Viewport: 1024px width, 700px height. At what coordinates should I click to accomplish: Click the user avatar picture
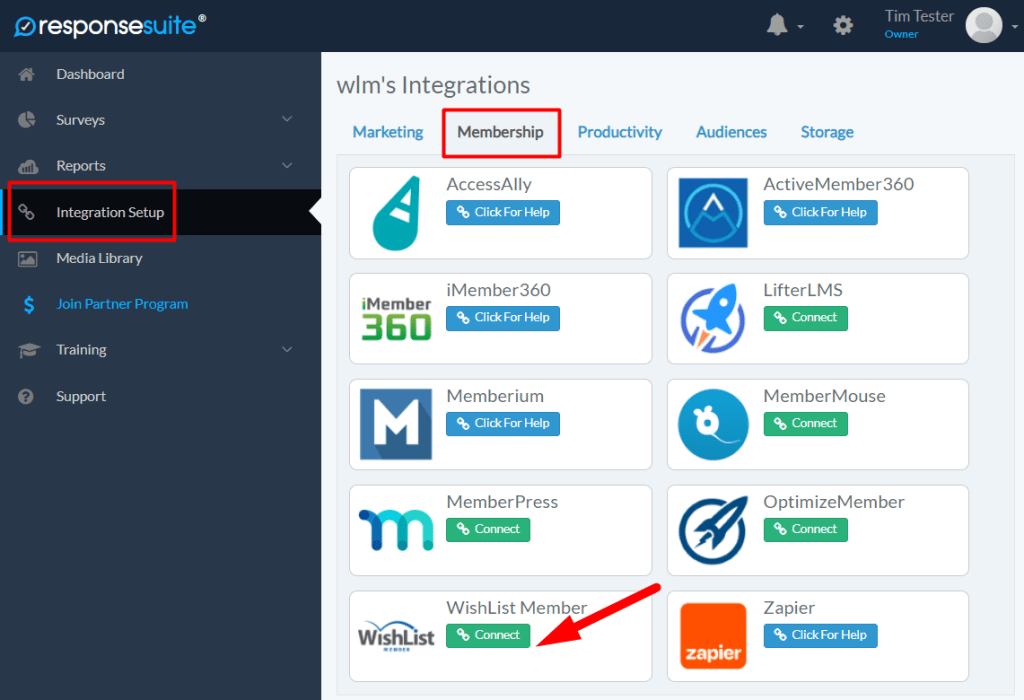(984, 25)
